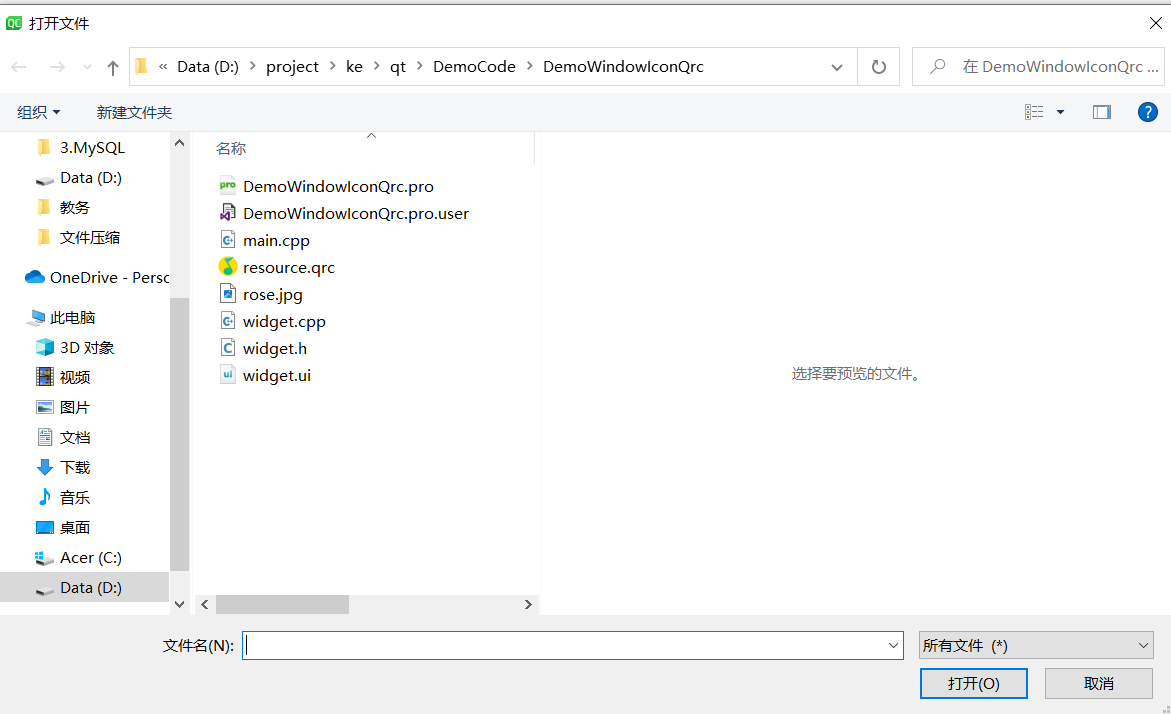This screenshot has height=714, width=1171.
Task: Click file list scroll left arrow
Action: pos(205,604)
